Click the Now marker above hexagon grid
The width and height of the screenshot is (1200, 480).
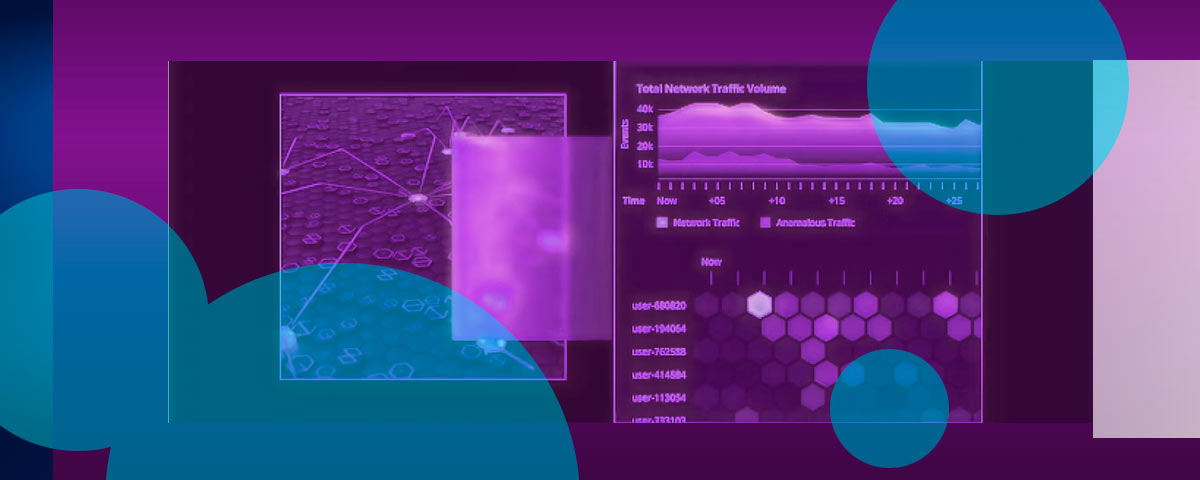point(711,262)
